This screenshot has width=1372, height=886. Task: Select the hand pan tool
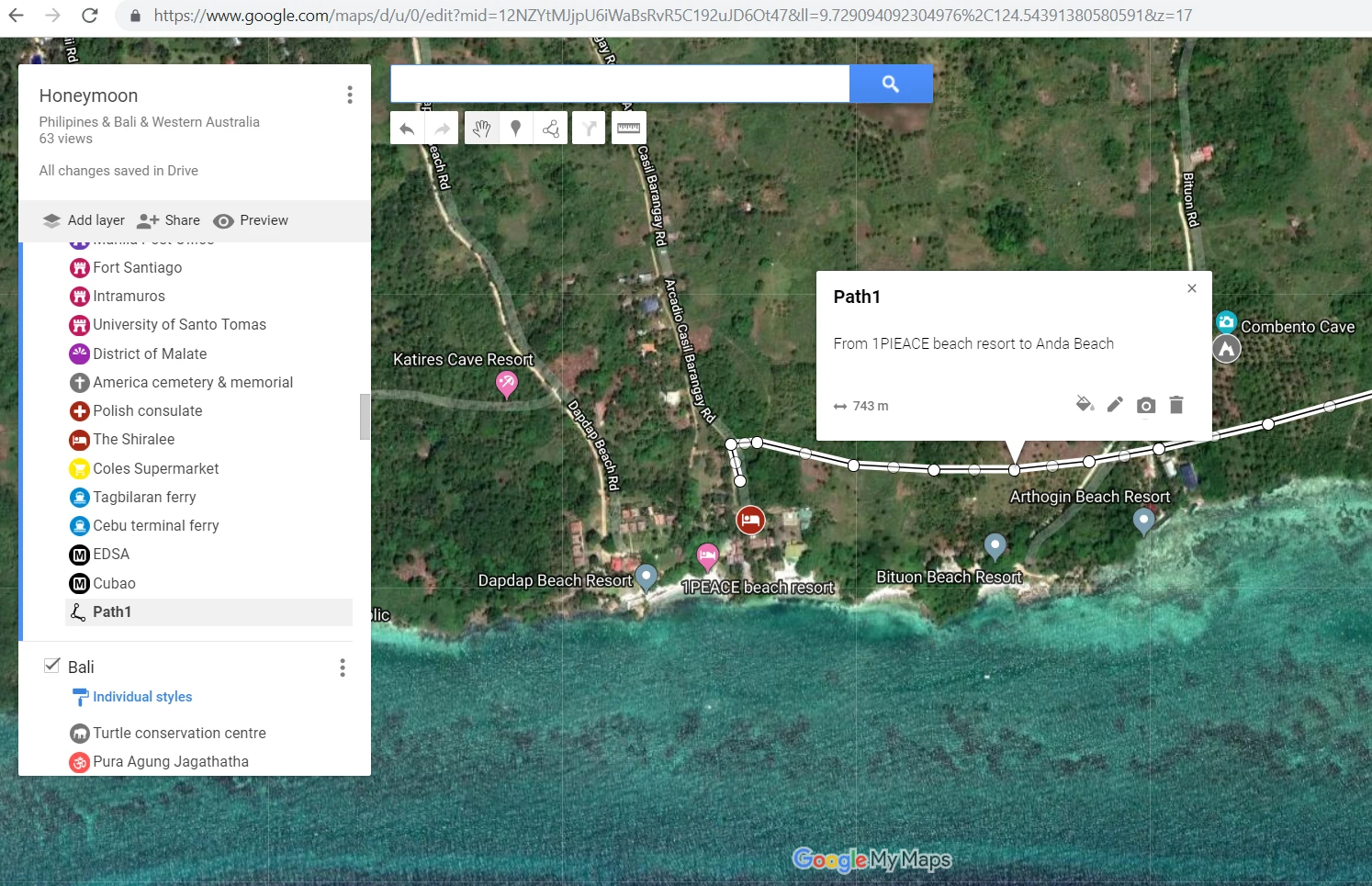481,129
